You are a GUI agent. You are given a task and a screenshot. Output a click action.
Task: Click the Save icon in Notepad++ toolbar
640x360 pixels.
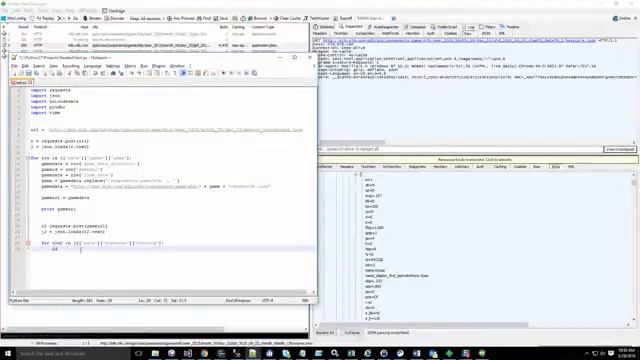29,73
